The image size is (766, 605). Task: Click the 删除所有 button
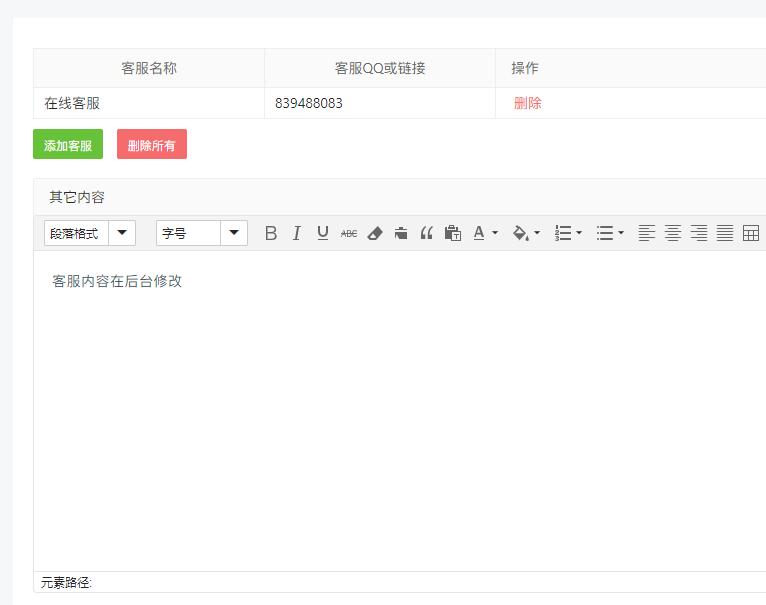click(x=152, y=144)
